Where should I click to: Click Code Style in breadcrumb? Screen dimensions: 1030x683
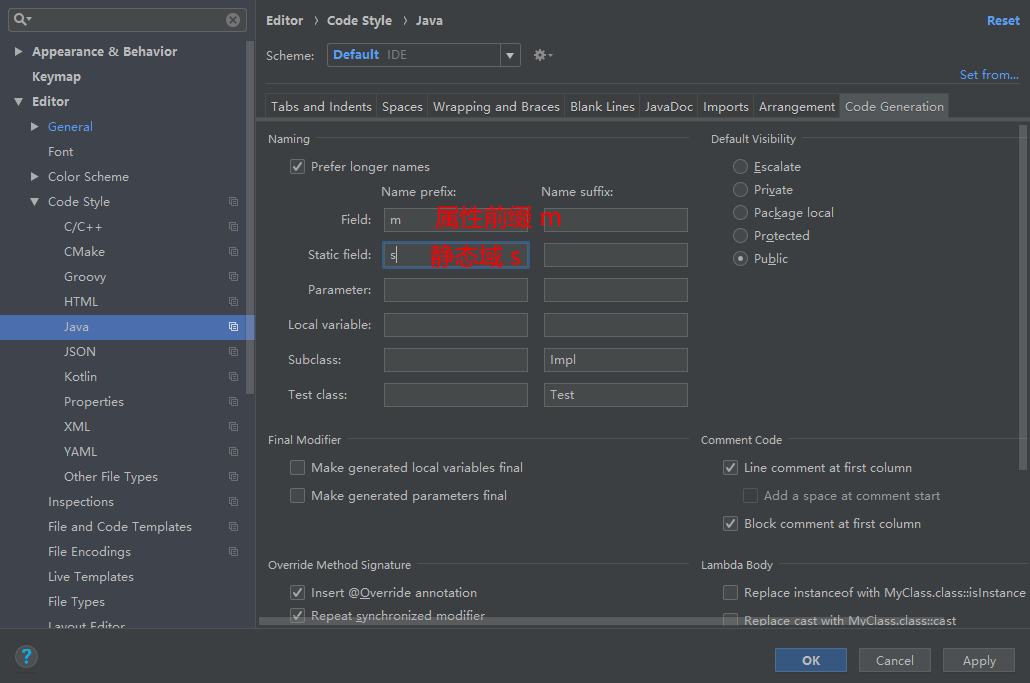tap(359, 20)
